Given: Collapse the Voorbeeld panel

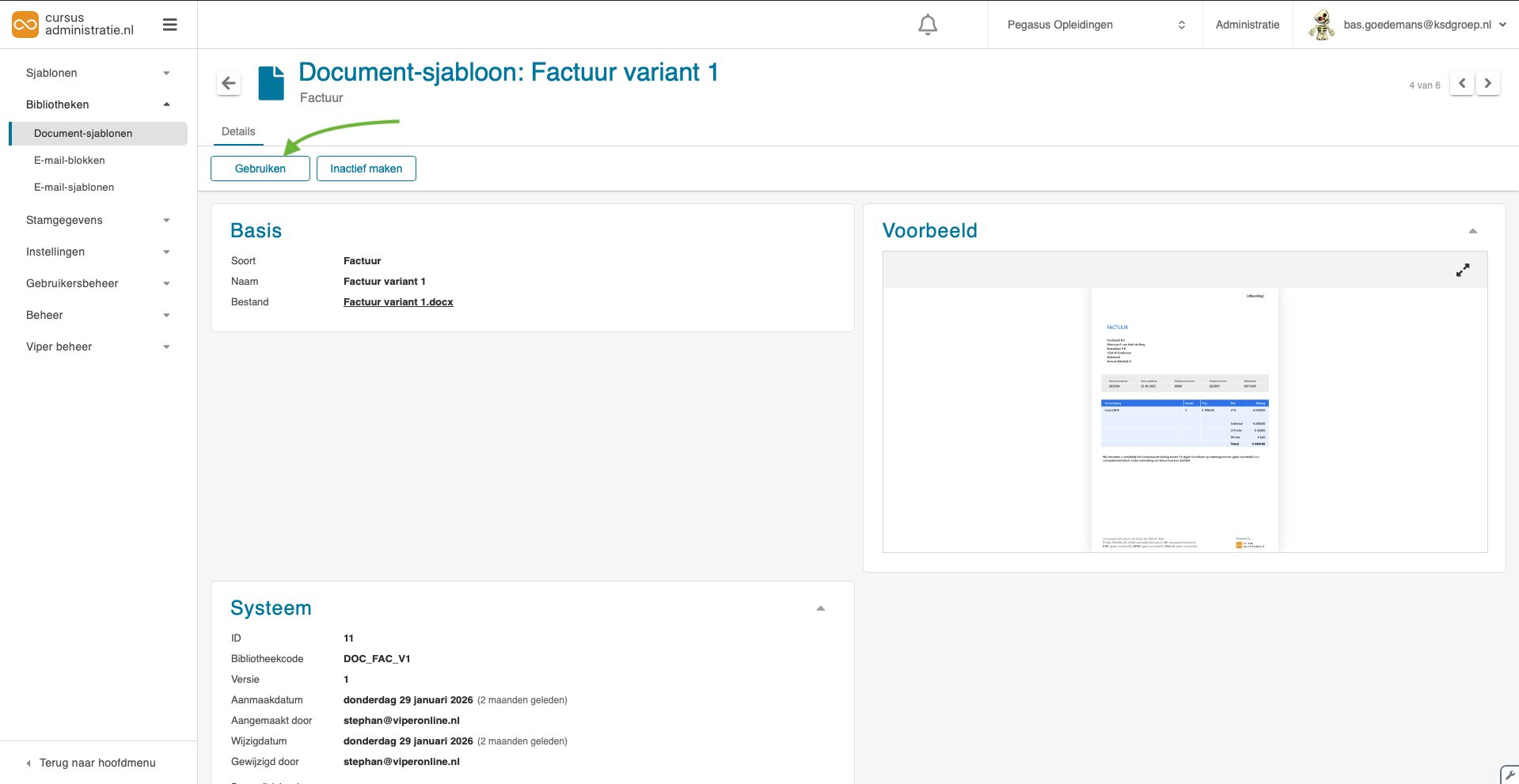Looking at the screenshot, I should pos(1472,231).
